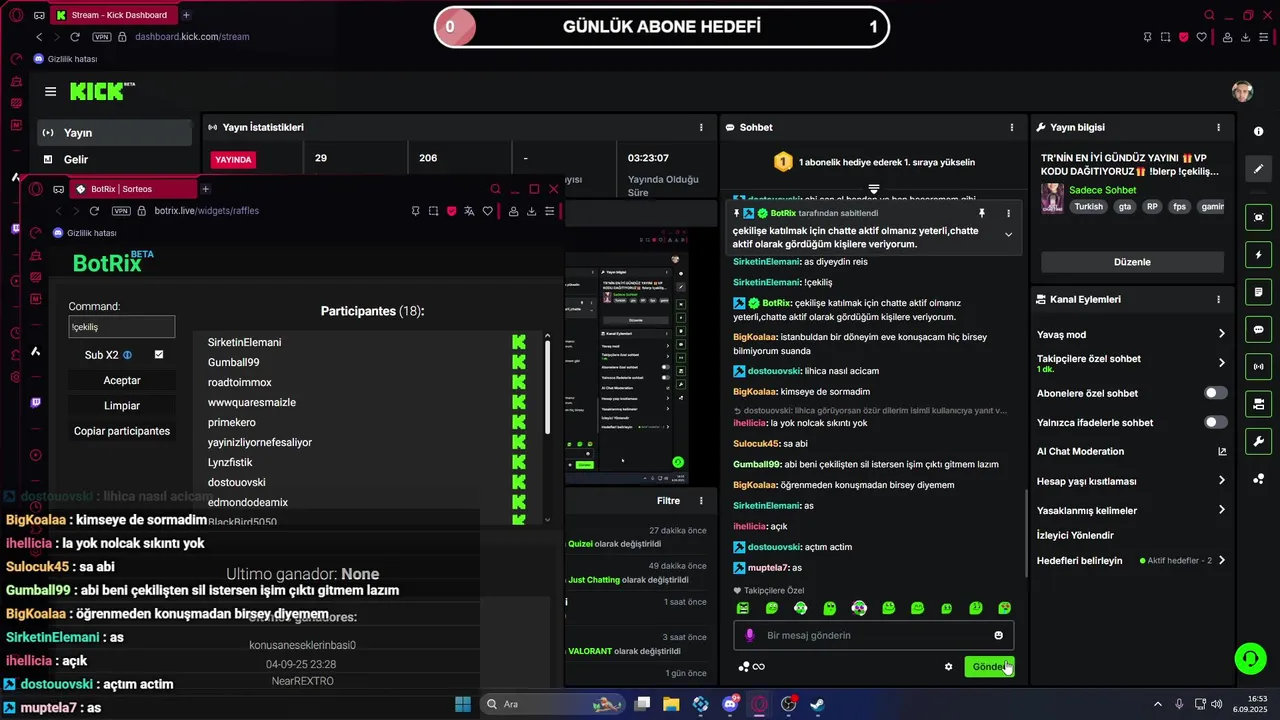
Task: Open chat settings gear icon
Action: pos(948,667)
